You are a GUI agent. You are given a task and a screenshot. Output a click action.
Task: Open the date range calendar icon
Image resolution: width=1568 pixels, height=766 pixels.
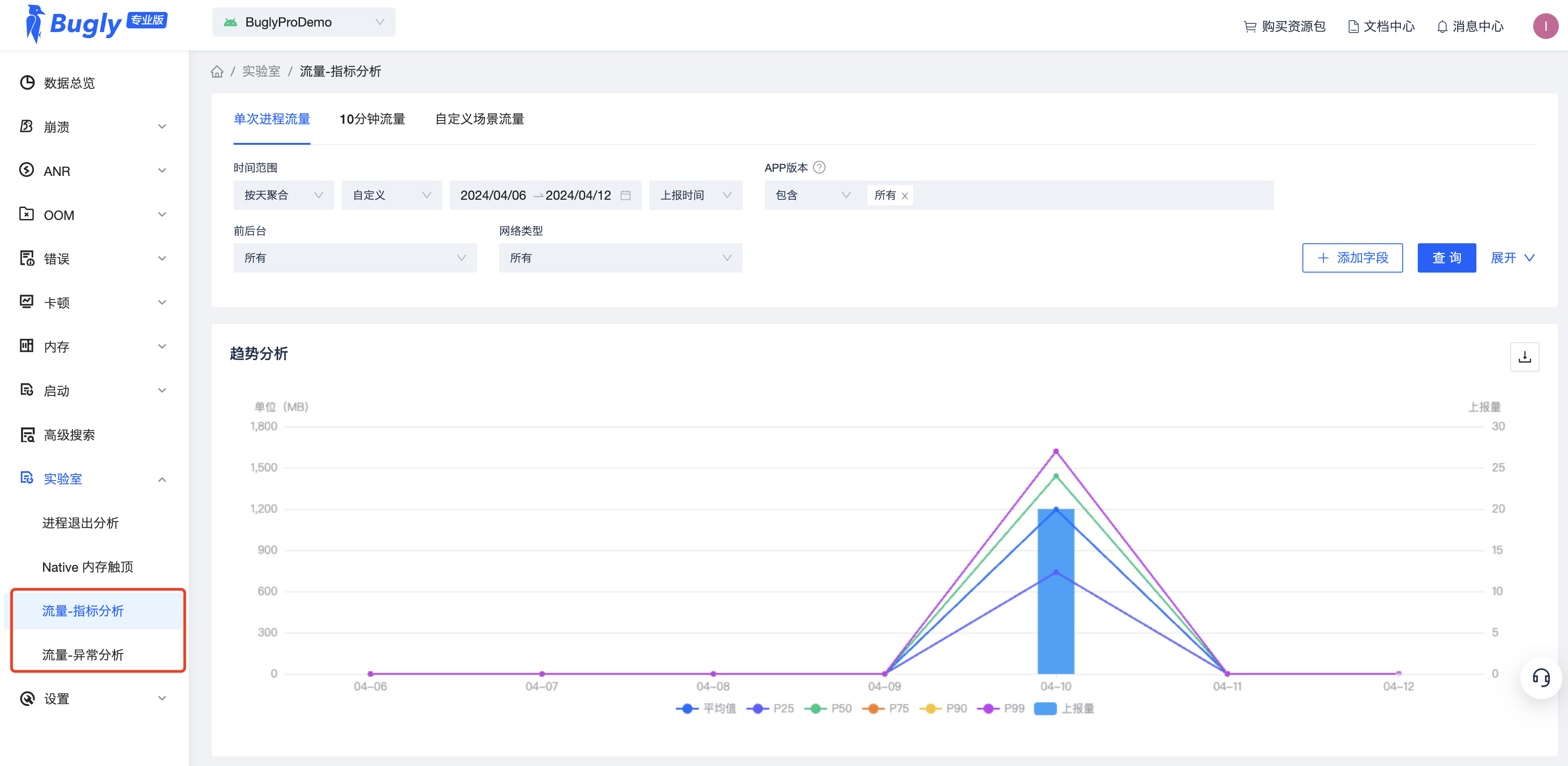pyautogui.click(x=625, y=195)
